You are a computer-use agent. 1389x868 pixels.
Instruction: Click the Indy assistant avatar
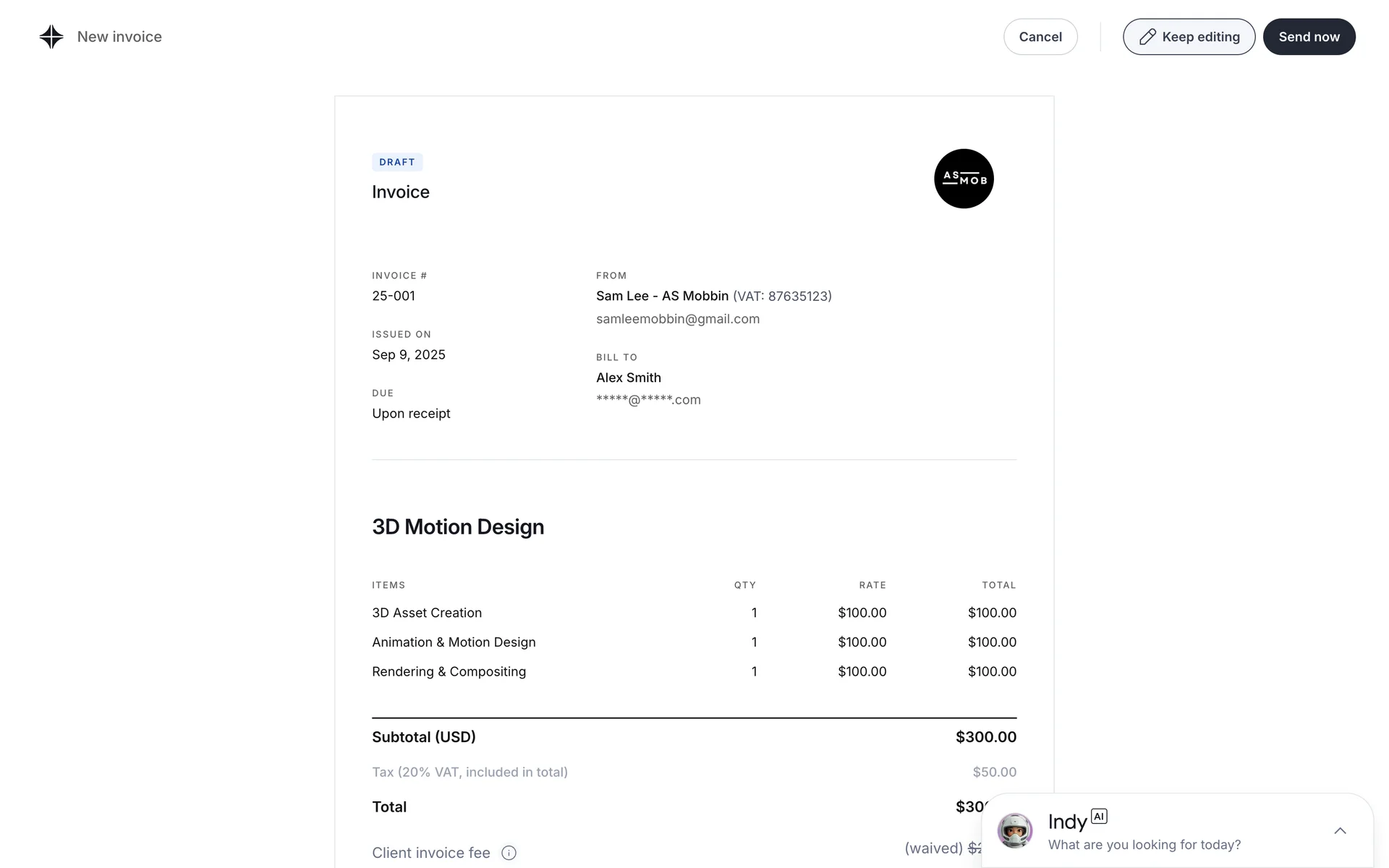click(x=1015, y=830)
